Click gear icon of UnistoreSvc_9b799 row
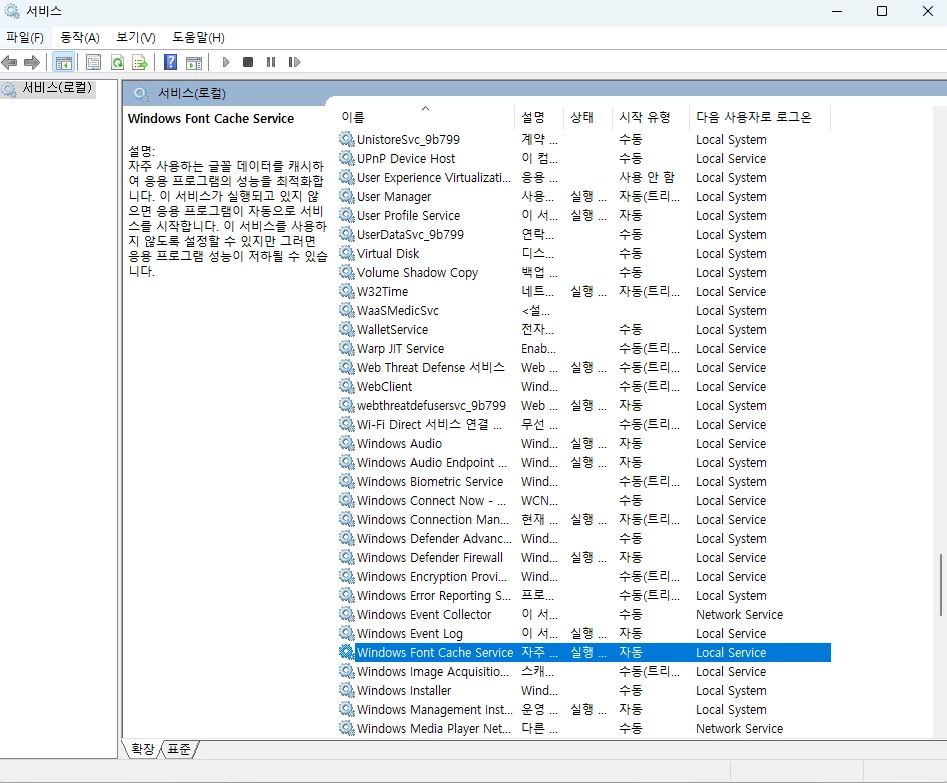This screenshot has width=947, height=783. click(347, 140)
